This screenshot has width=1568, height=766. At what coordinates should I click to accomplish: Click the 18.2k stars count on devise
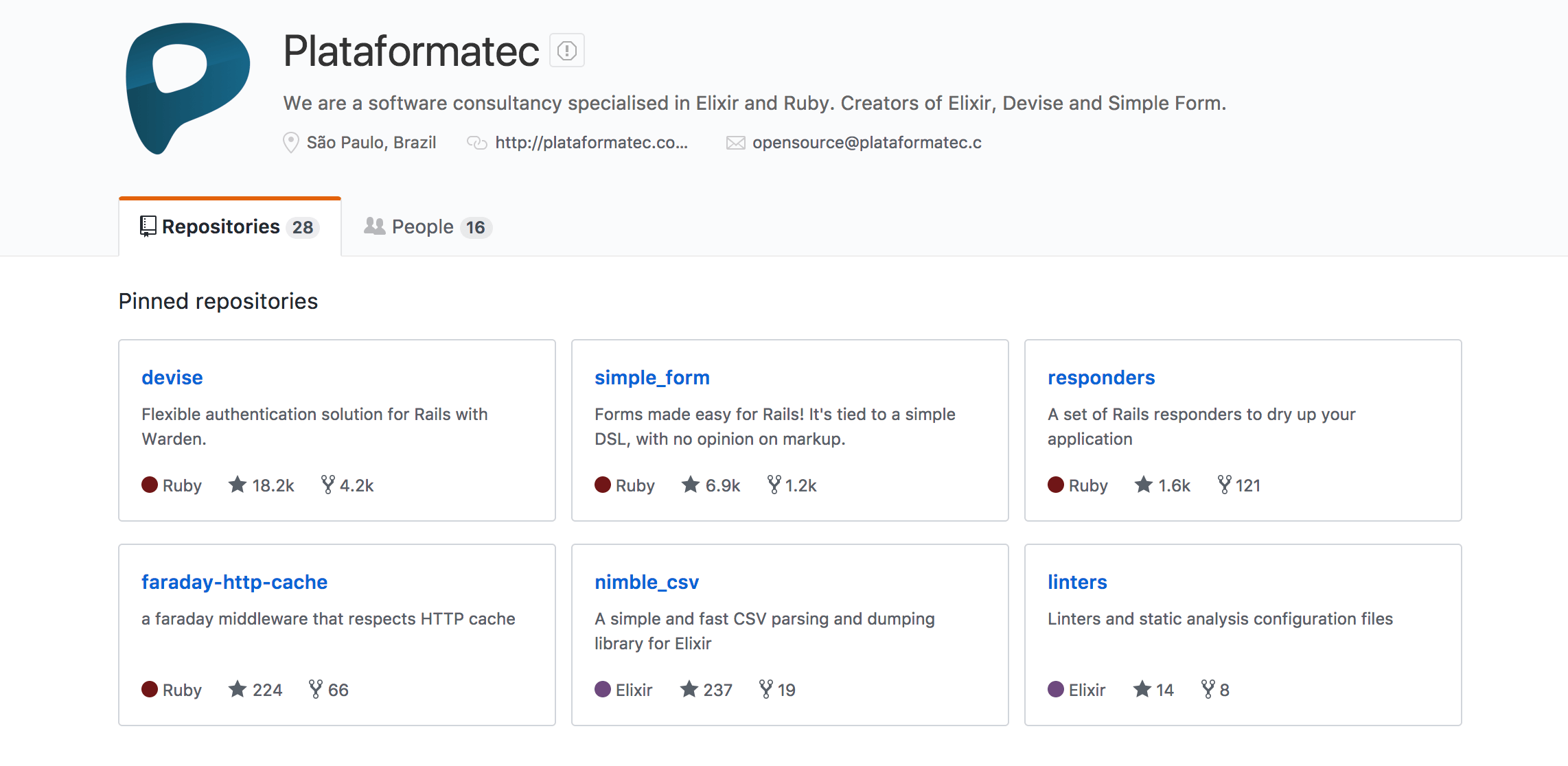pyautogui.click(x=273, y=486)
